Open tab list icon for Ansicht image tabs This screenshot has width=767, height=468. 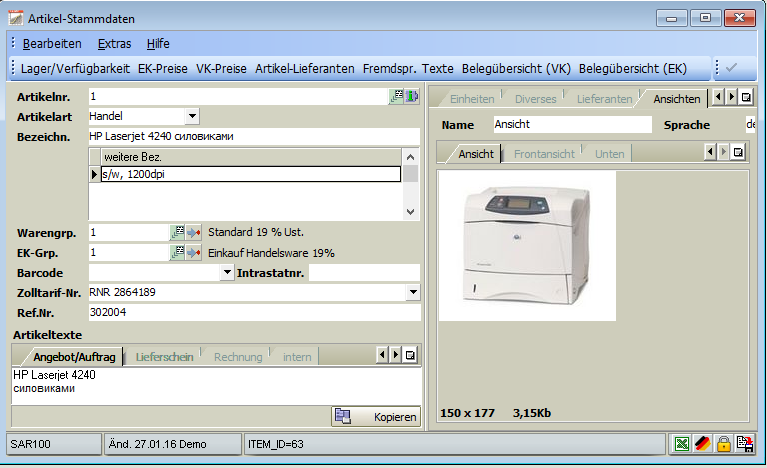pos(738,153)
